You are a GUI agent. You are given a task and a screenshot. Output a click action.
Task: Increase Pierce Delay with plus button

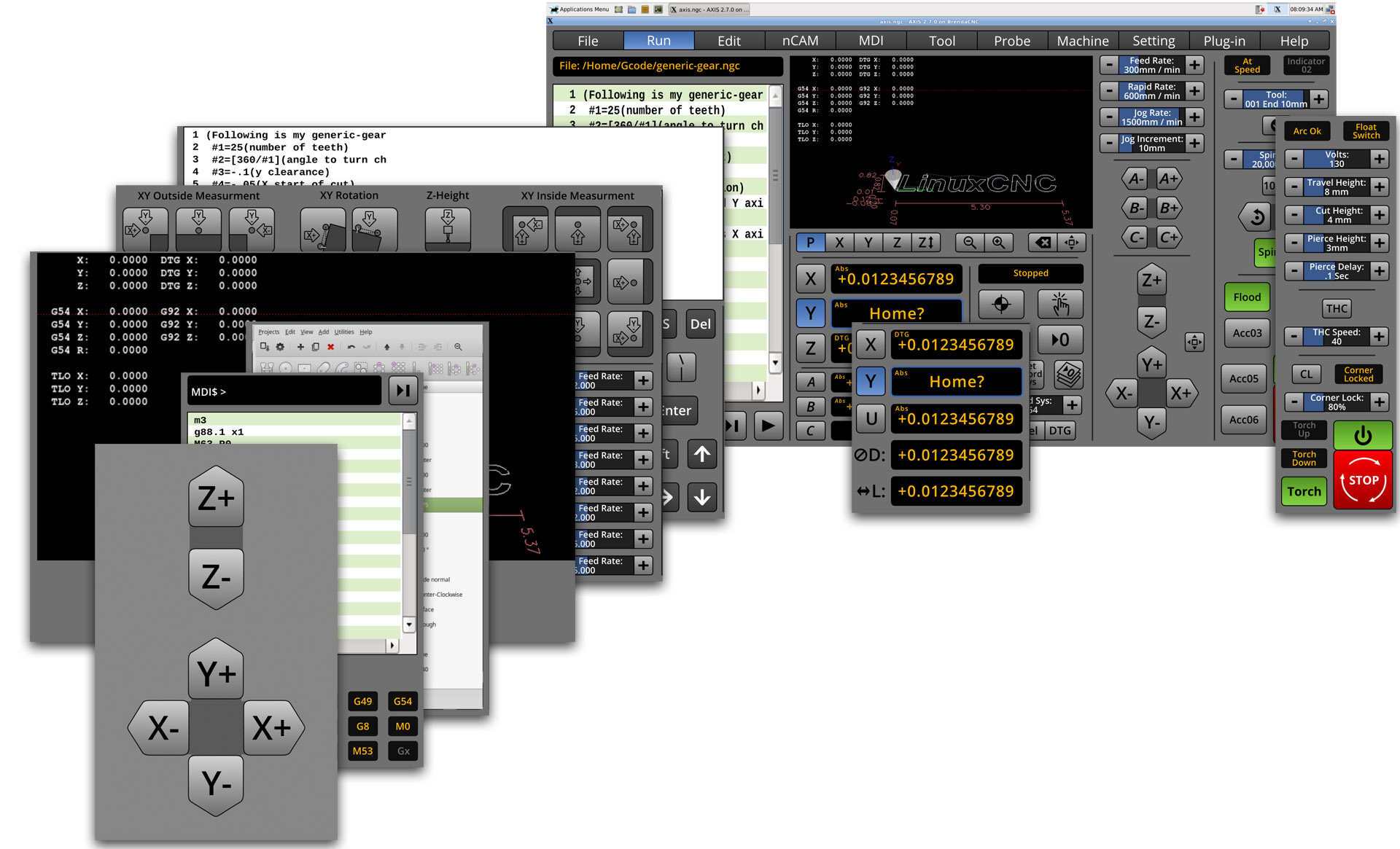1379,271
